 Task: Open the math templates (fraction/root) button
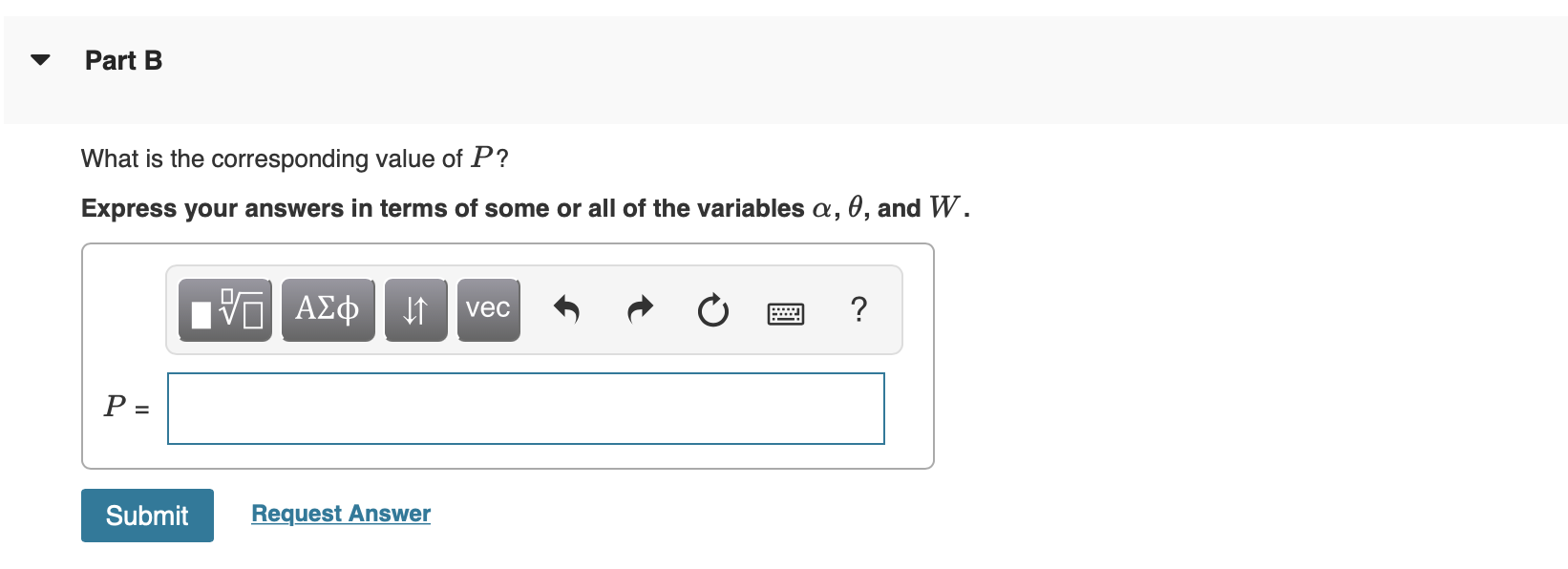pyautogui.click(x=225, y=310)
